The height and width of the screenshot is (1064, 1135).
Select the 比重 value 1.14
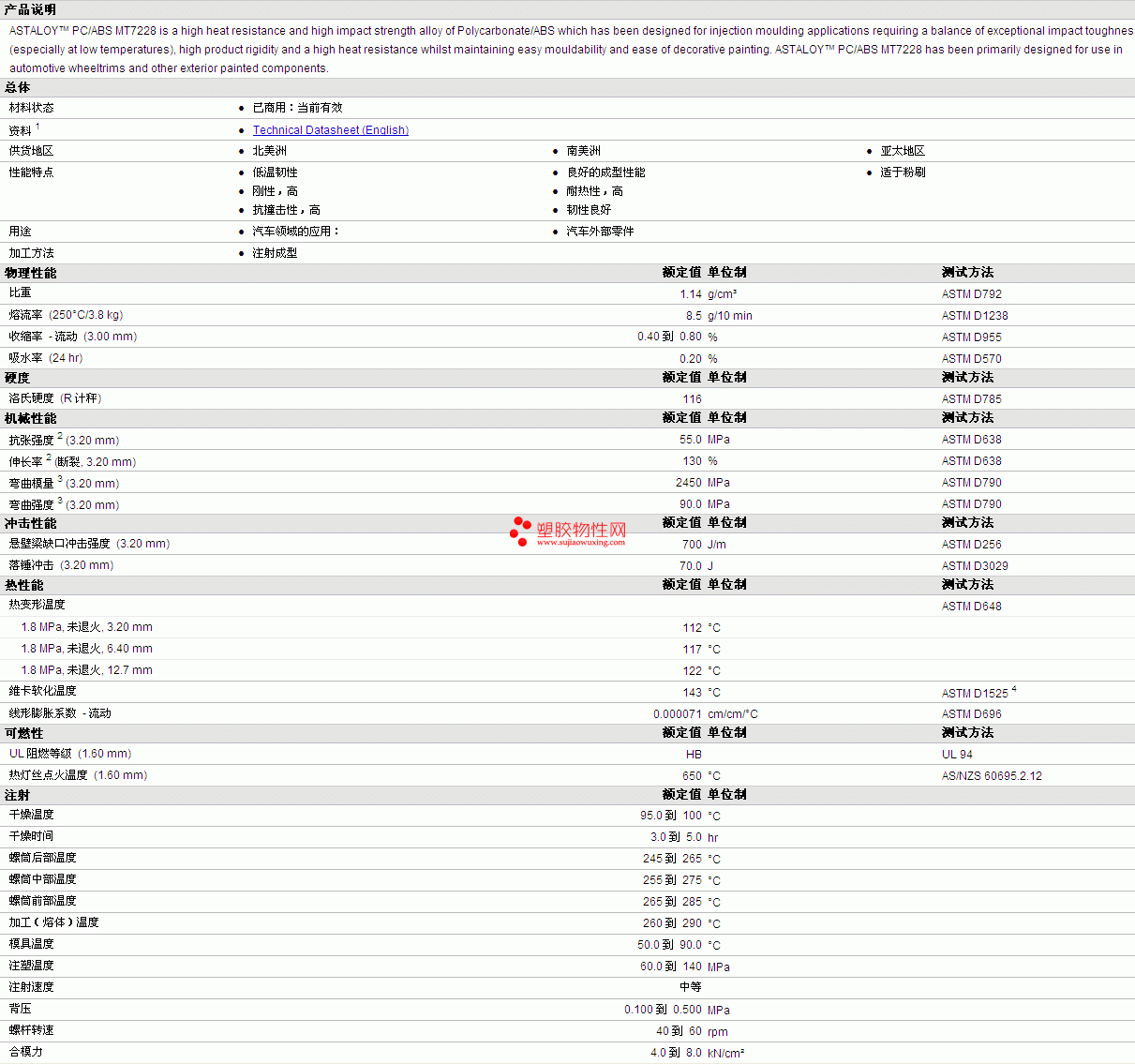pyautogui.click(x=691, y=294)
